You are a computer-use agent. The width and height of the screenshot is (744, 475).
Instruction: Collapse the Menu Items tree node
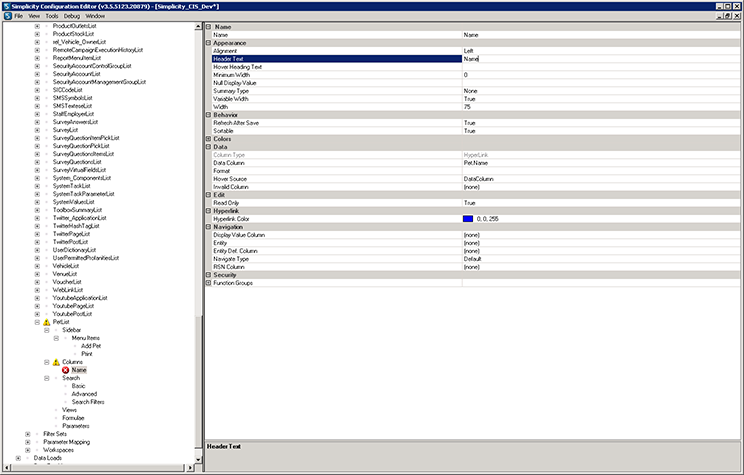click(56, 338)
